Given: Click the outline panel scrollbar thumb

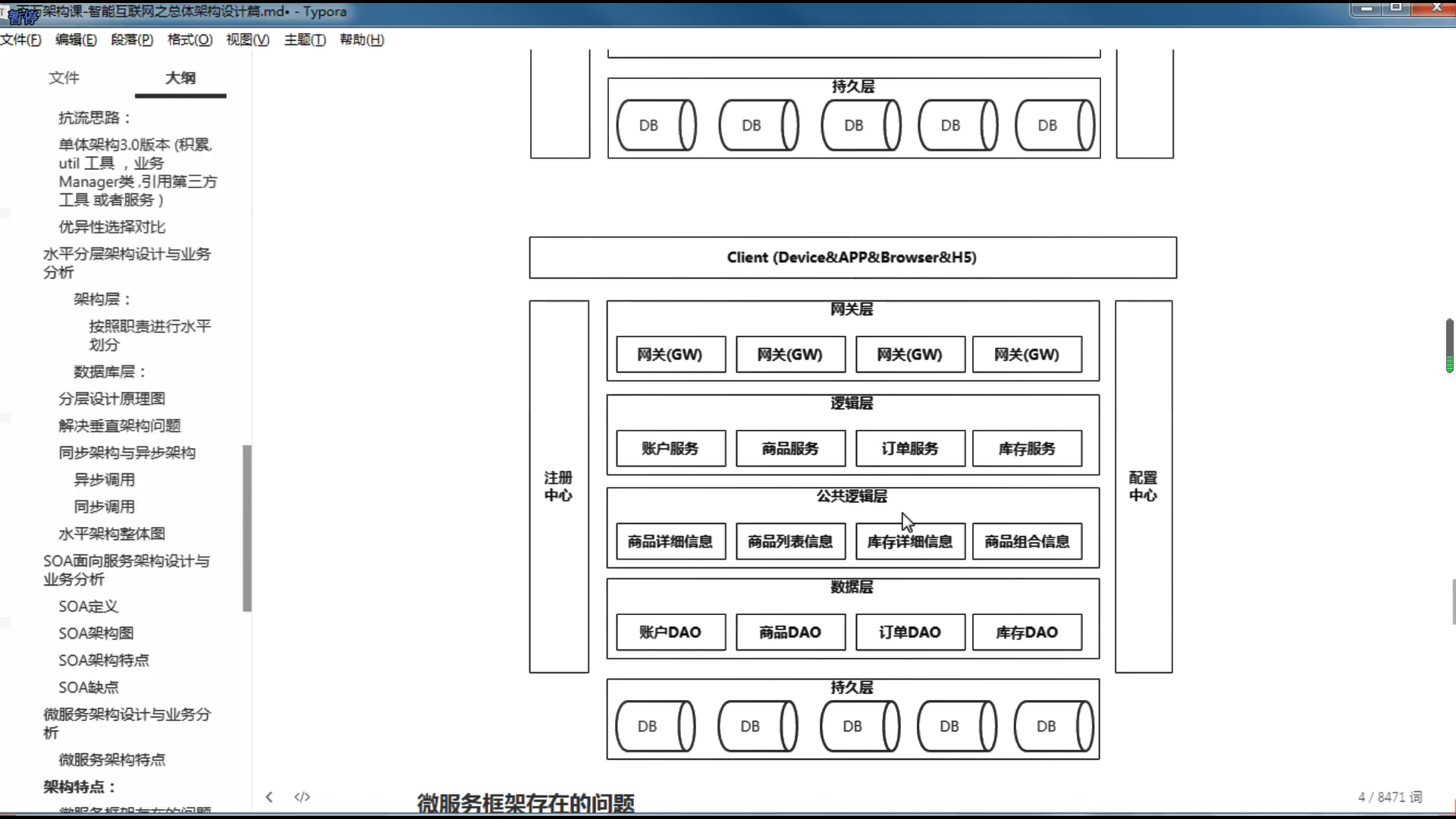Looking at the screenshot, I should (x=246, y=527).
